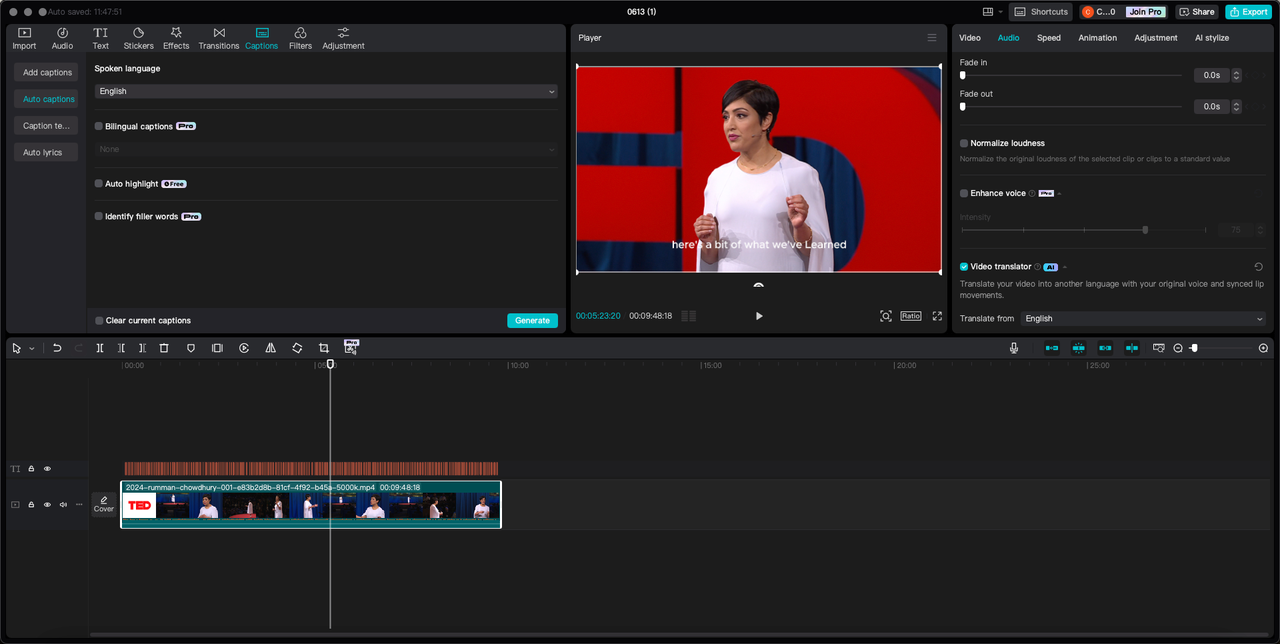Open the Audio library icon in top toolbar

click(x=62, y=38)
